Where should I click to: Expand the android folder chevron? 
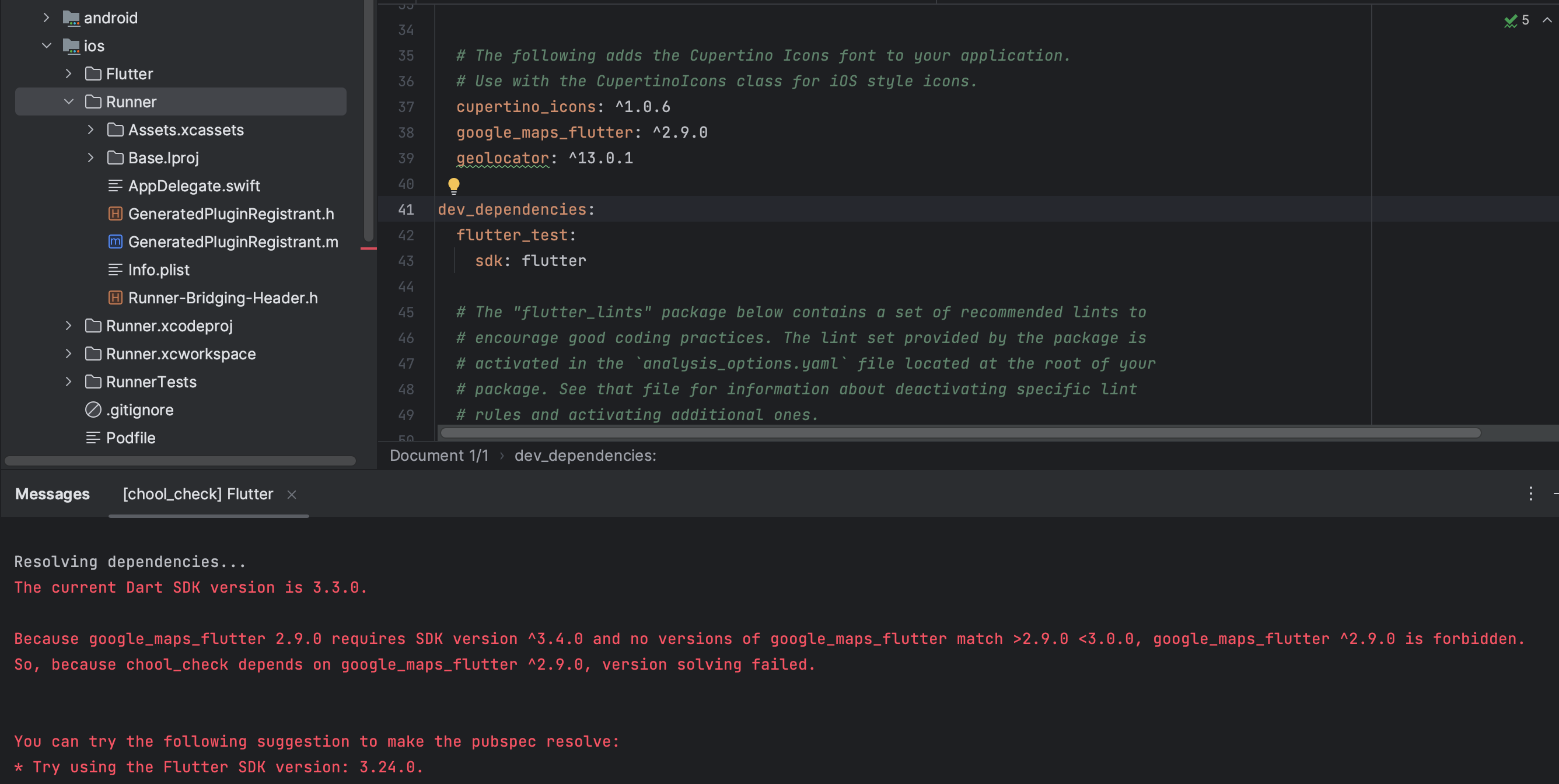[46, 18]
